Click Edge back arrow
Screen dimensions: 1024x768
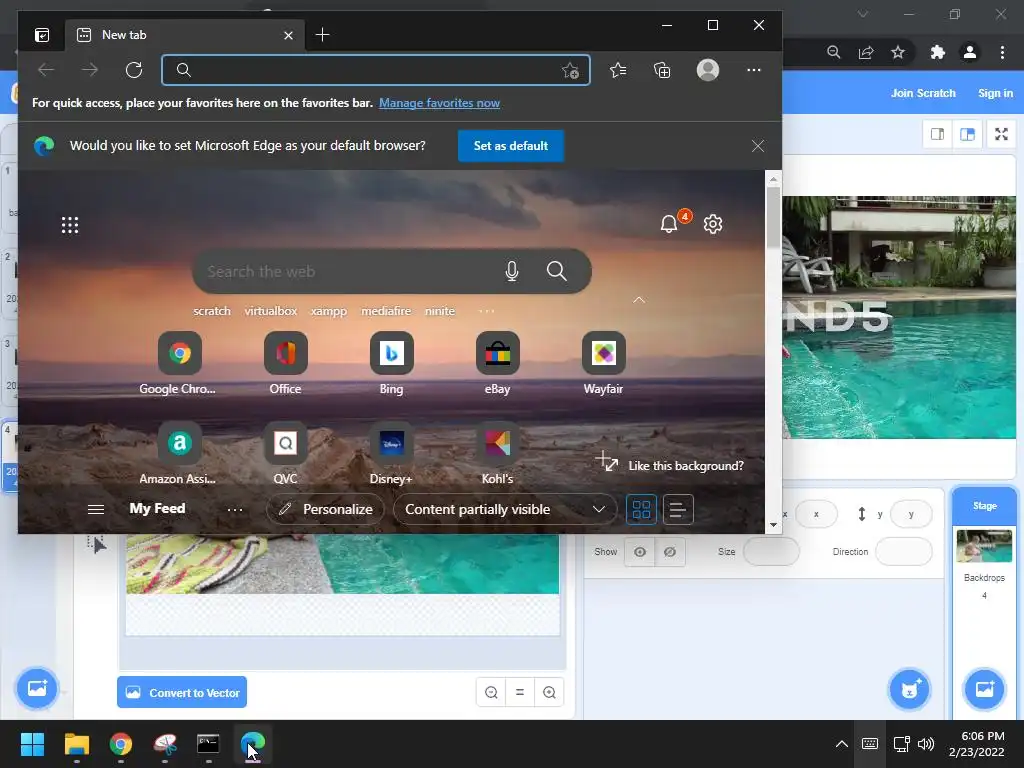tap(46, 70)
